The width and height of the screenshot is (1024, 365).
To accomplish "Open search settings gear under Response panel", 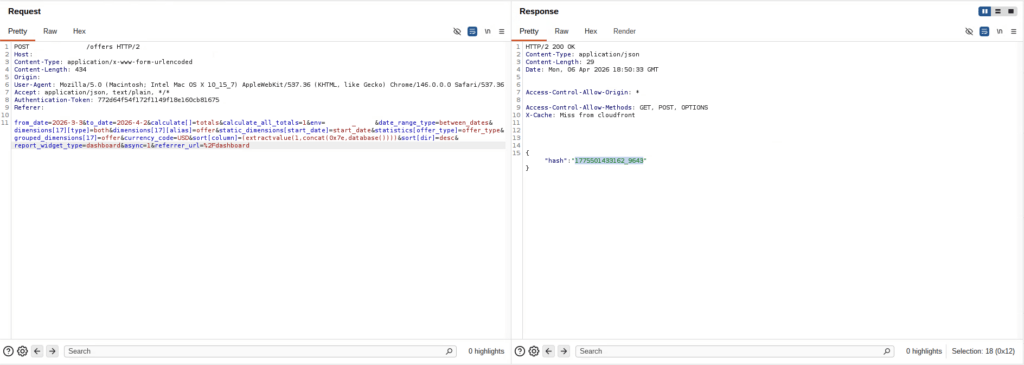I will pos(534,351).
